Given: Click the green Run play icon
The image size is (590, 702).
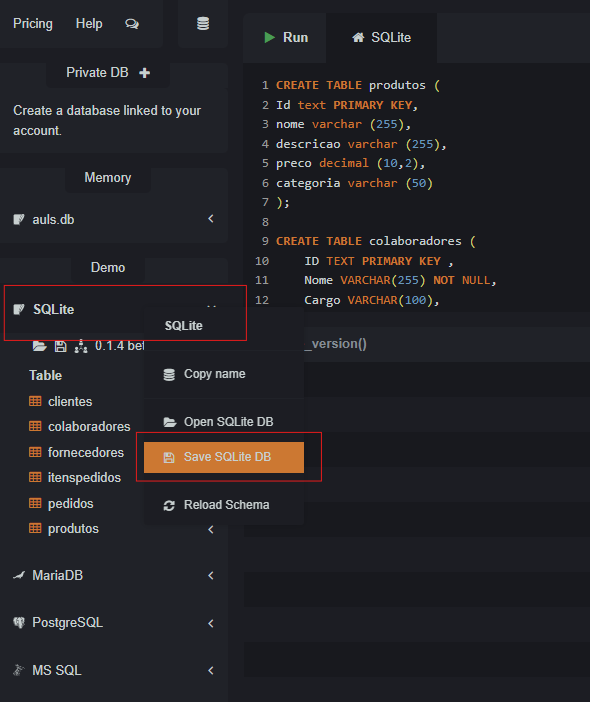Looking at the screenshot, I should tap(269, 38).
